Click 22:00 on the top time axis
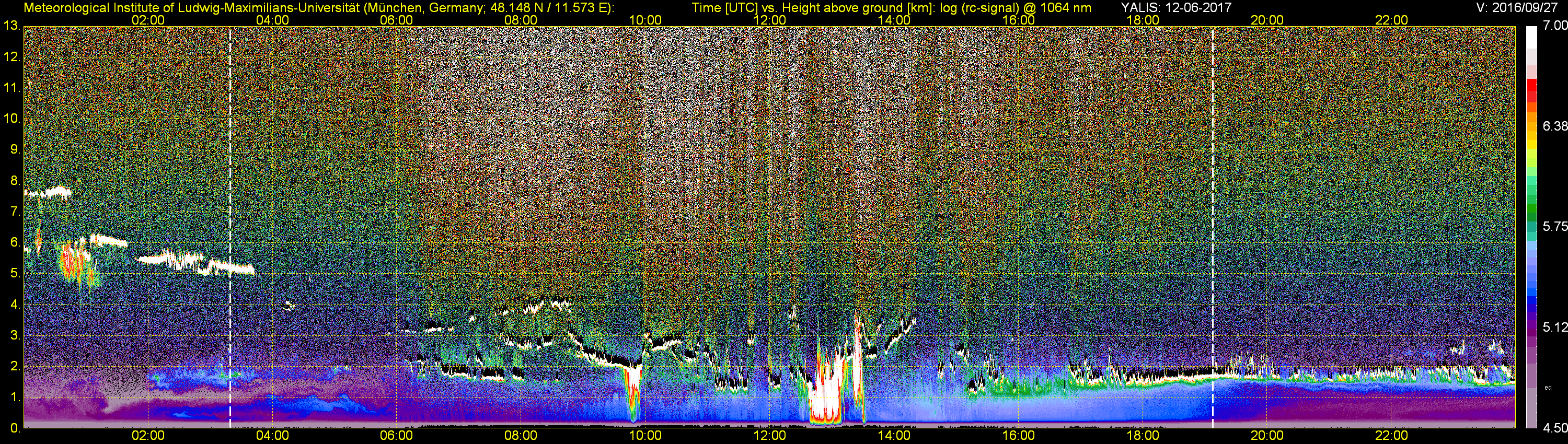This screenshot has width=1568, height=444. pos(1391,20)
